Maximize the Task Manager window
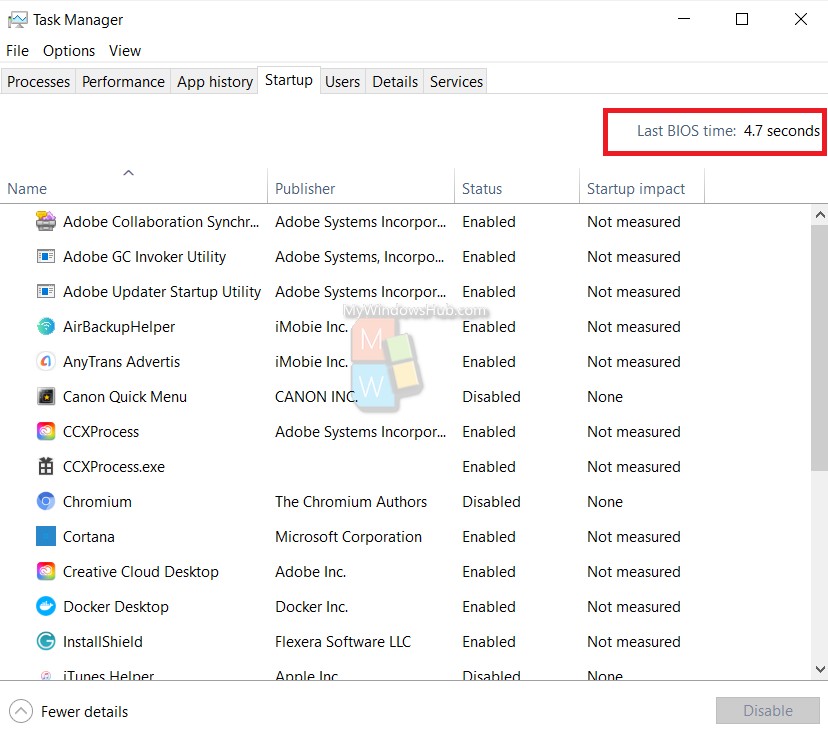The image size is (828, 736). [x=742, y=20]
